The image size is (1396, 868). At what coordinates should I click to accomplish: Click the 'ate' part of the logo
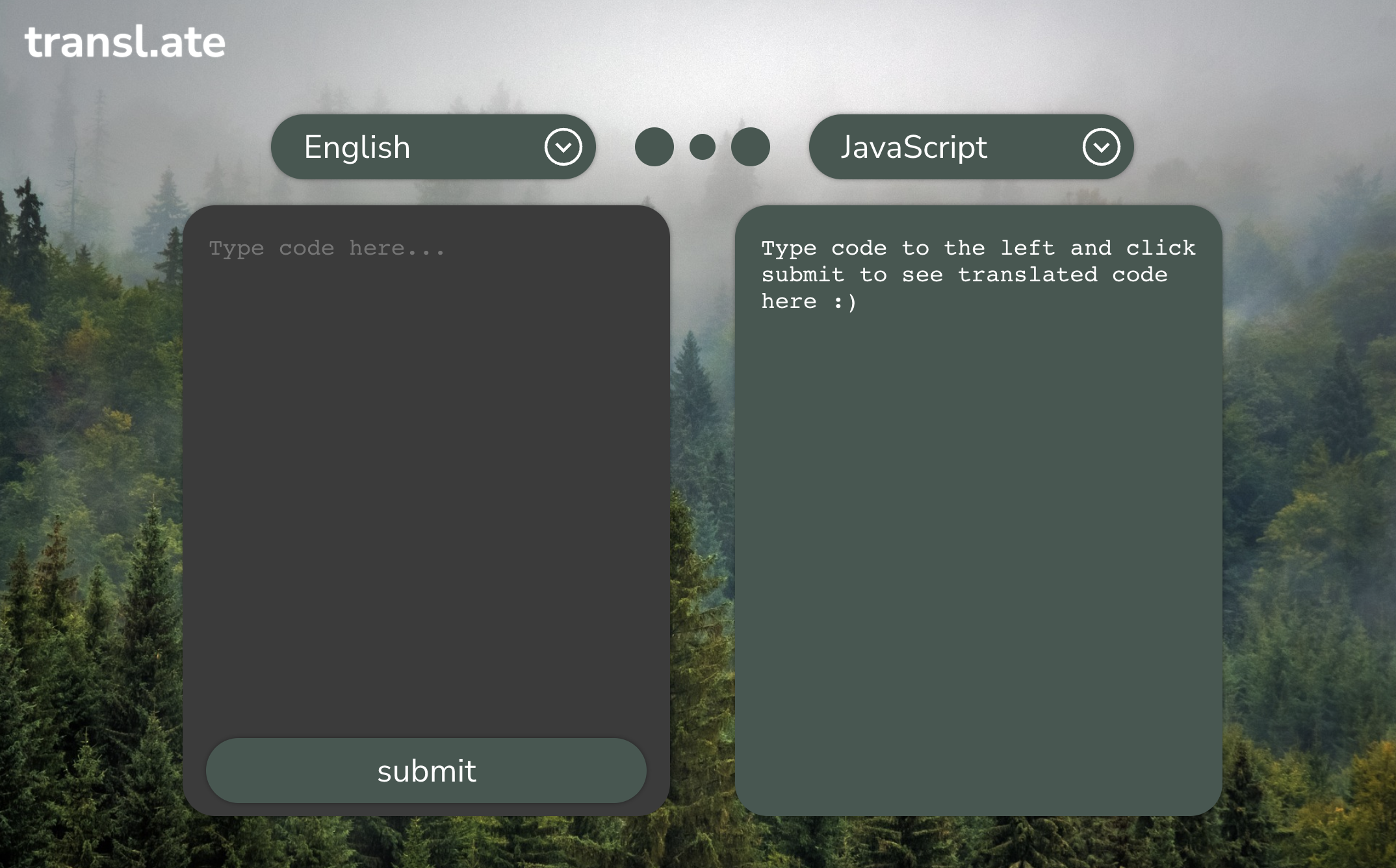click(x=192, y=43)
